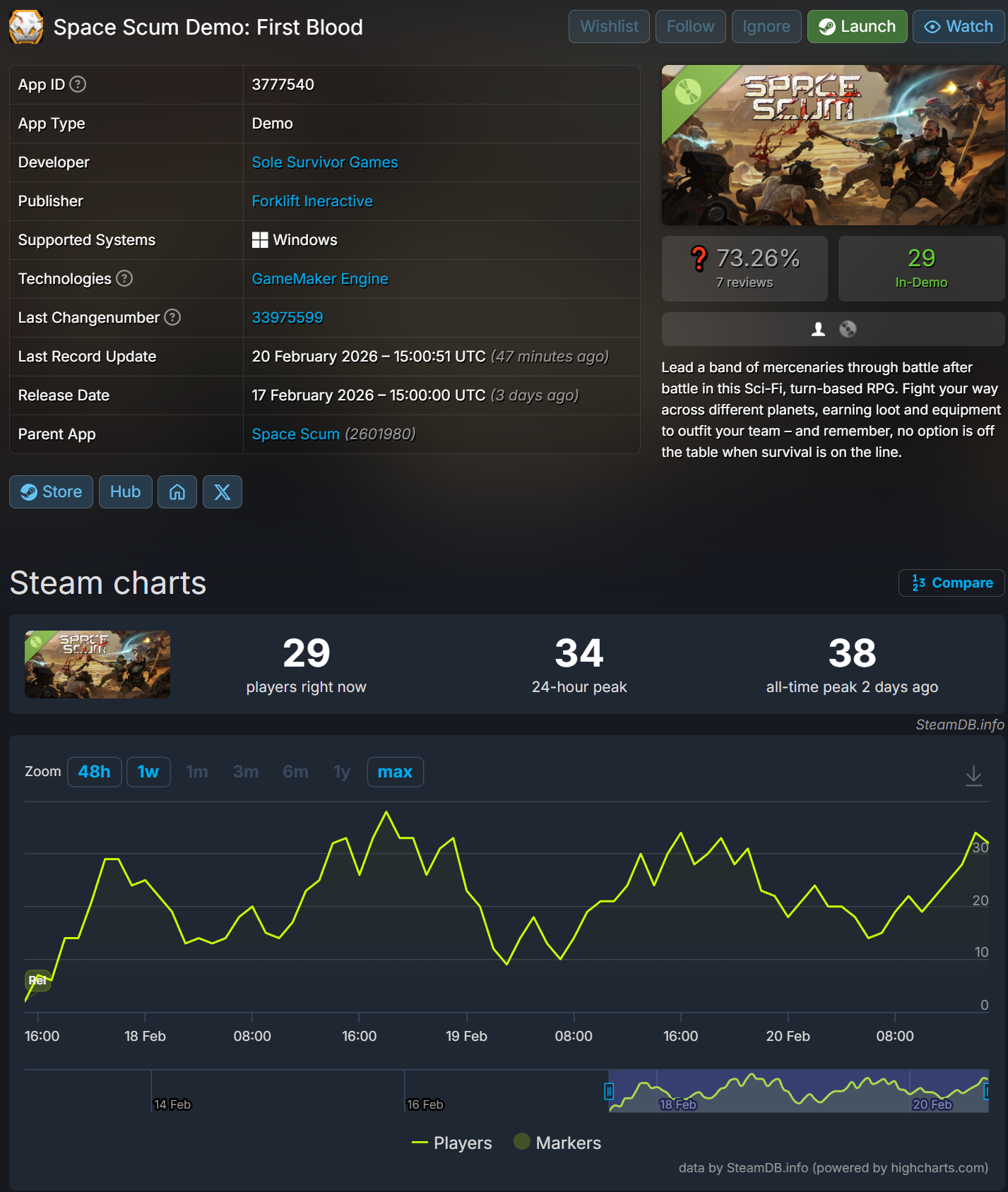The height and width of the screenshot is (1192, 1008).
Task: Select the 48h zoom range
Action: [x=95, y=772]
